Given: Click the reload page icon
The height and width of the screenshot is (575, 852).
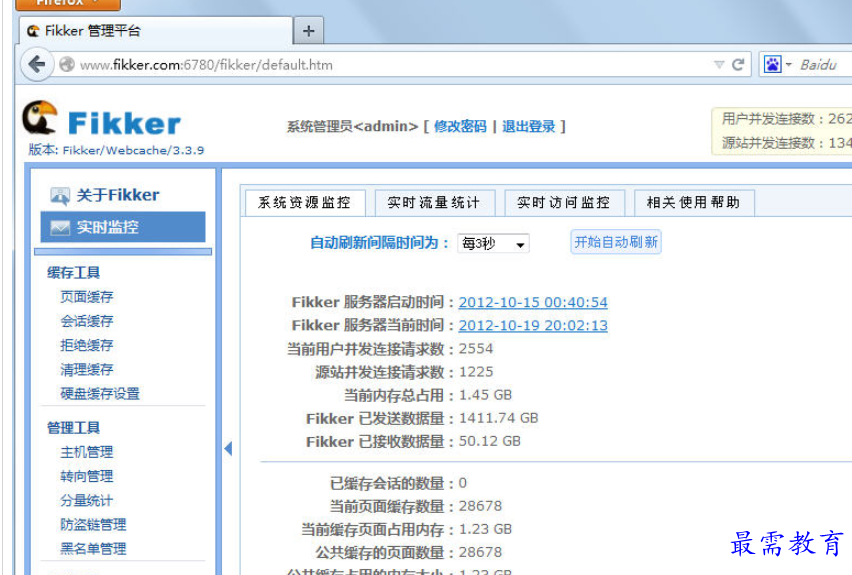Looking at the screenshot, I should pos(737,65).
